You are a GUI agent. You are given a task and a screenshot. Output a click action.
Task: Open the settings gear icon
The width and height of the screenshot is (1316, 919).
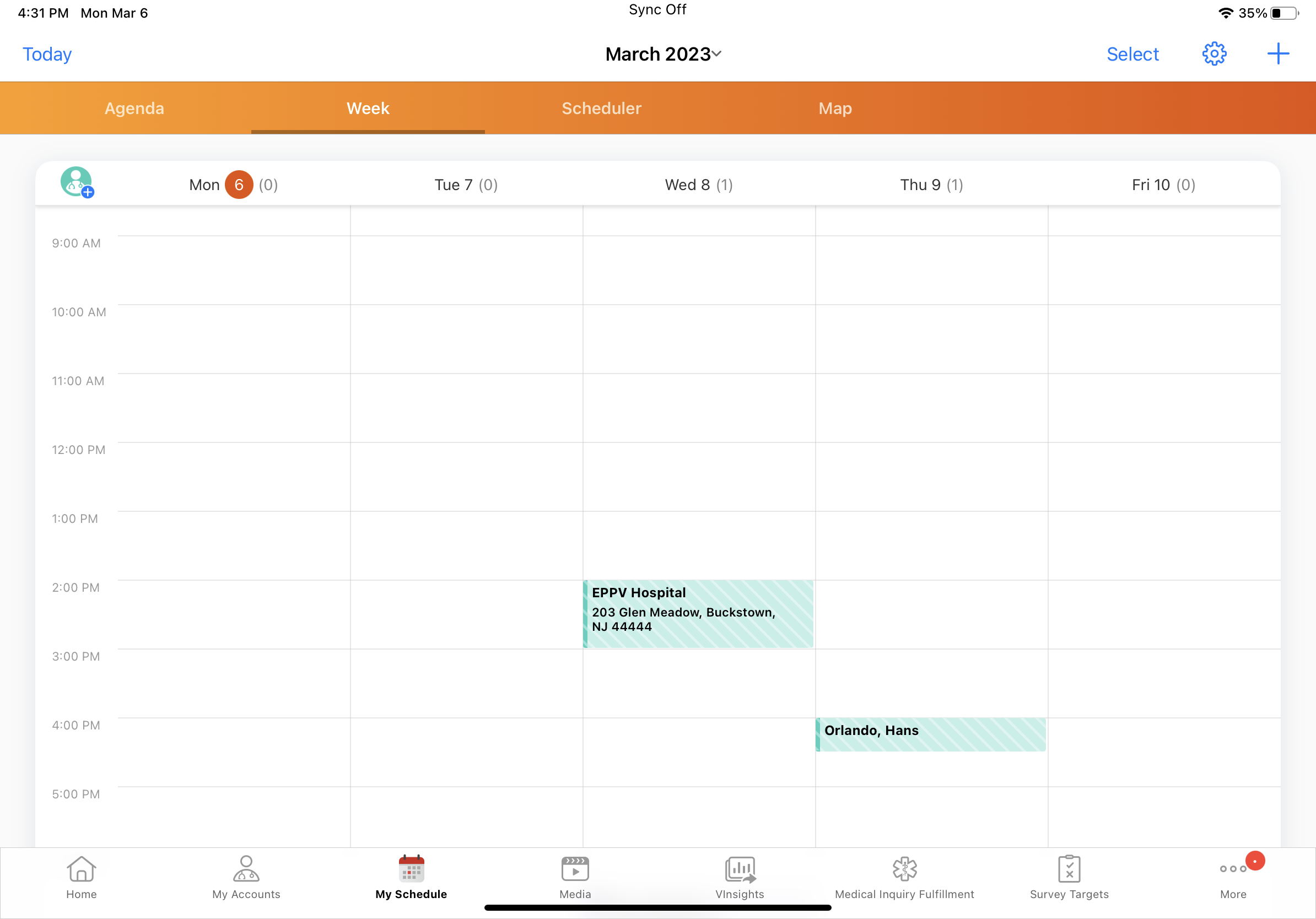(1213, 54)
